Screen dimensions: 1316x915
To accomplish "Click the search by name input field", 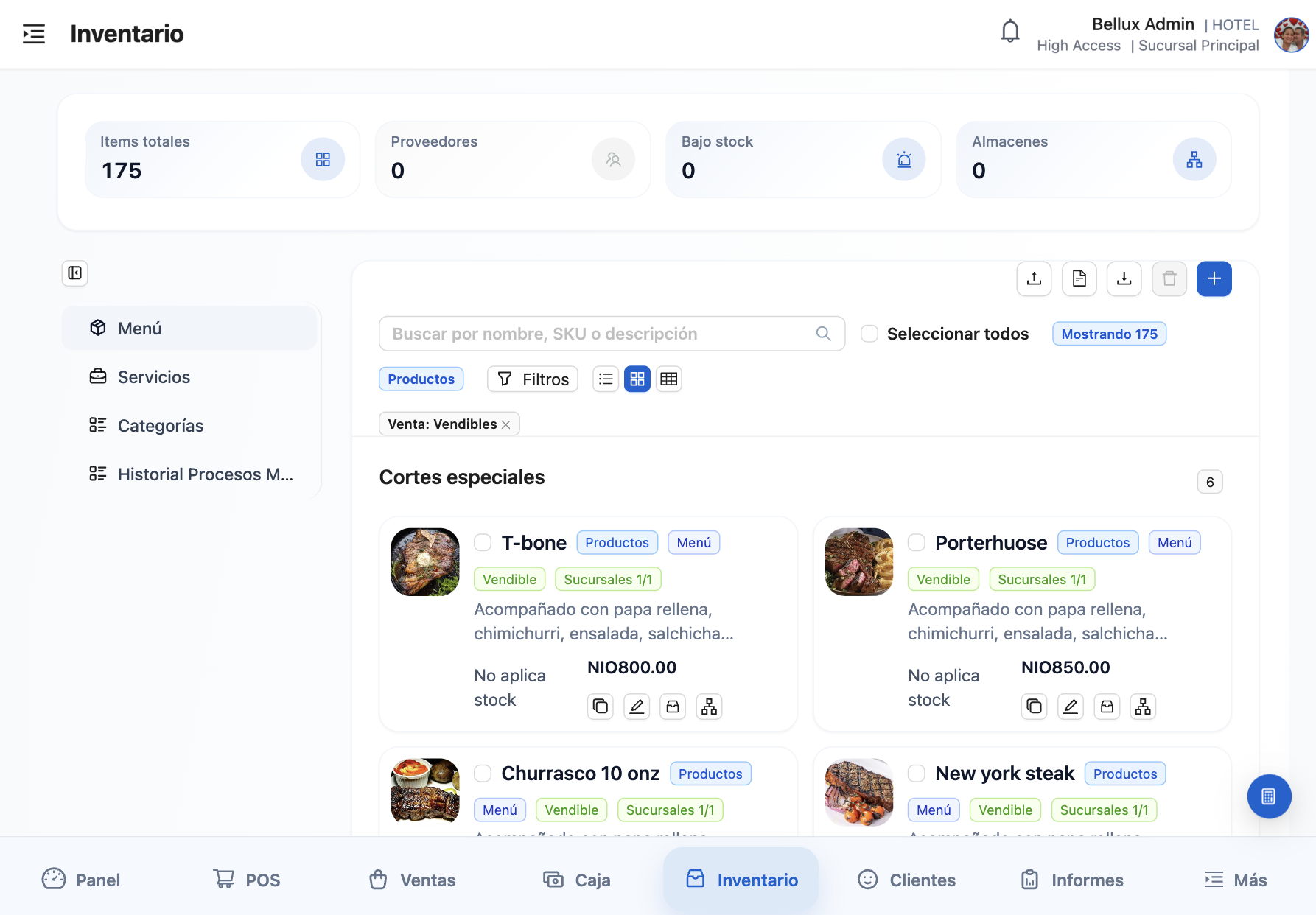I will [x=612, y=334].
